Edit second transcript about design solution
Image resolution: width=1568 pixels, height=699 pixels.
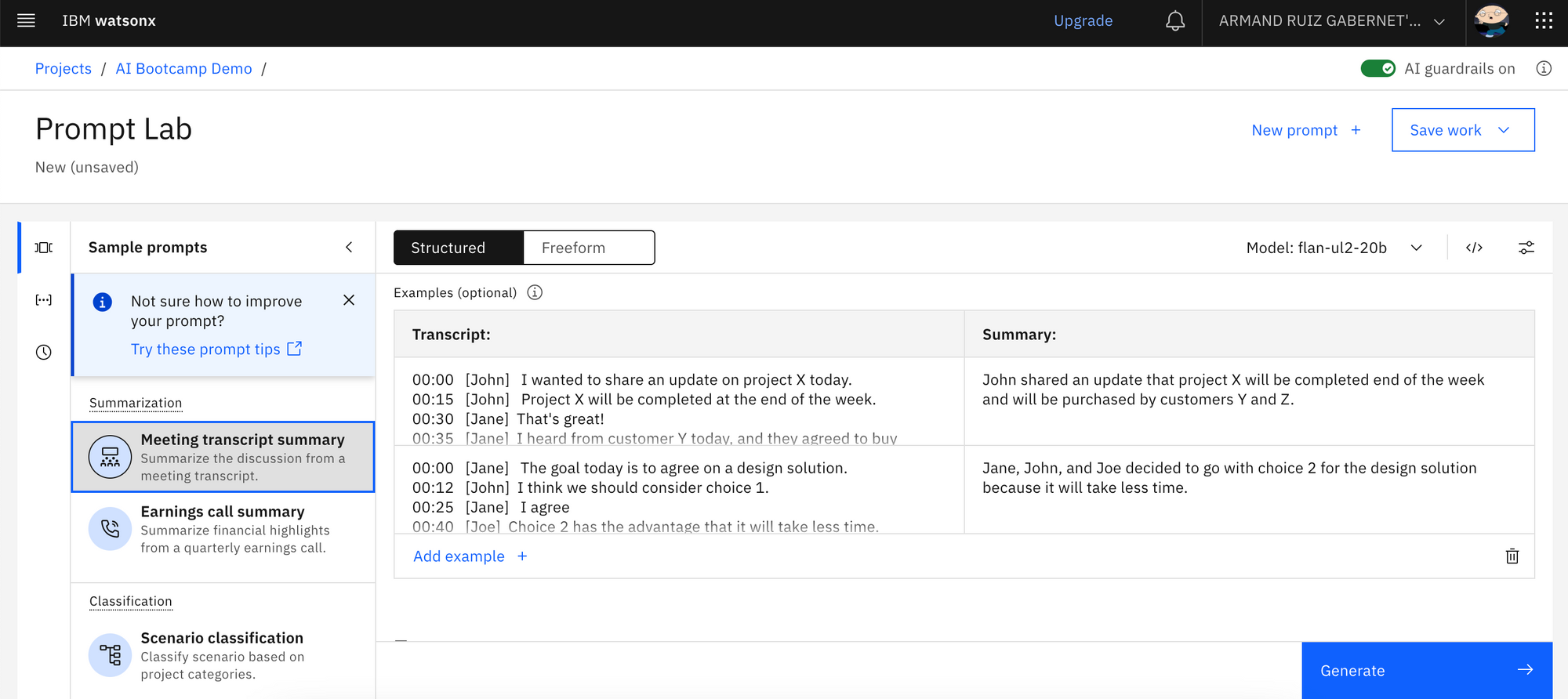(x=679, y=490)
